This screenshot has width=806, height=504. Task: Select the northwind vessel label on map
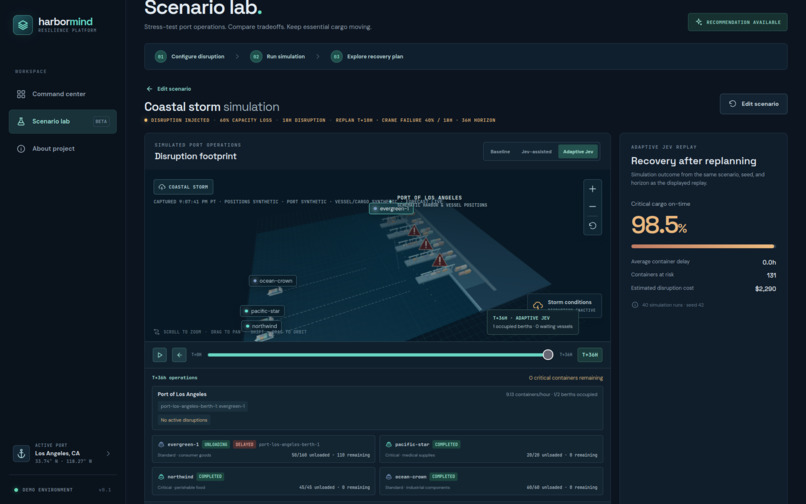[261, 326]
